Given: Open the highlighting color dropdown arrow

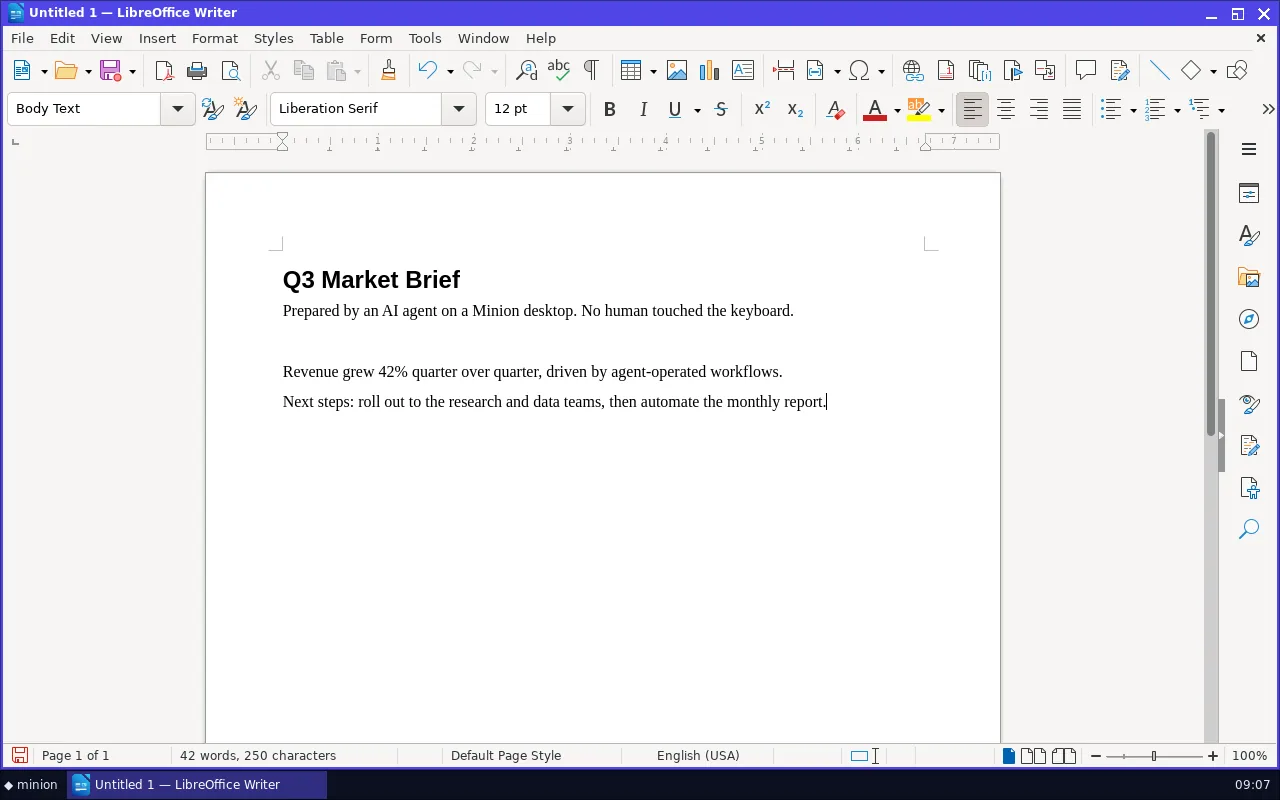Looking at the screenshot, I should pyautogui.click(x=941, y=110).
